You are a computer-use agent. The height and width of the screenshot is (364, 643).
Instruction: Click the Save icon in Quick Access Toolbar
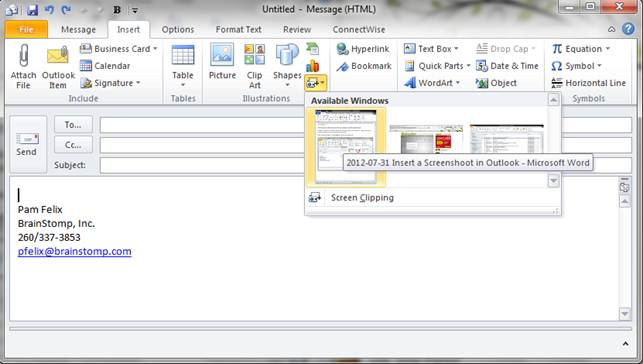pos(32,9)
